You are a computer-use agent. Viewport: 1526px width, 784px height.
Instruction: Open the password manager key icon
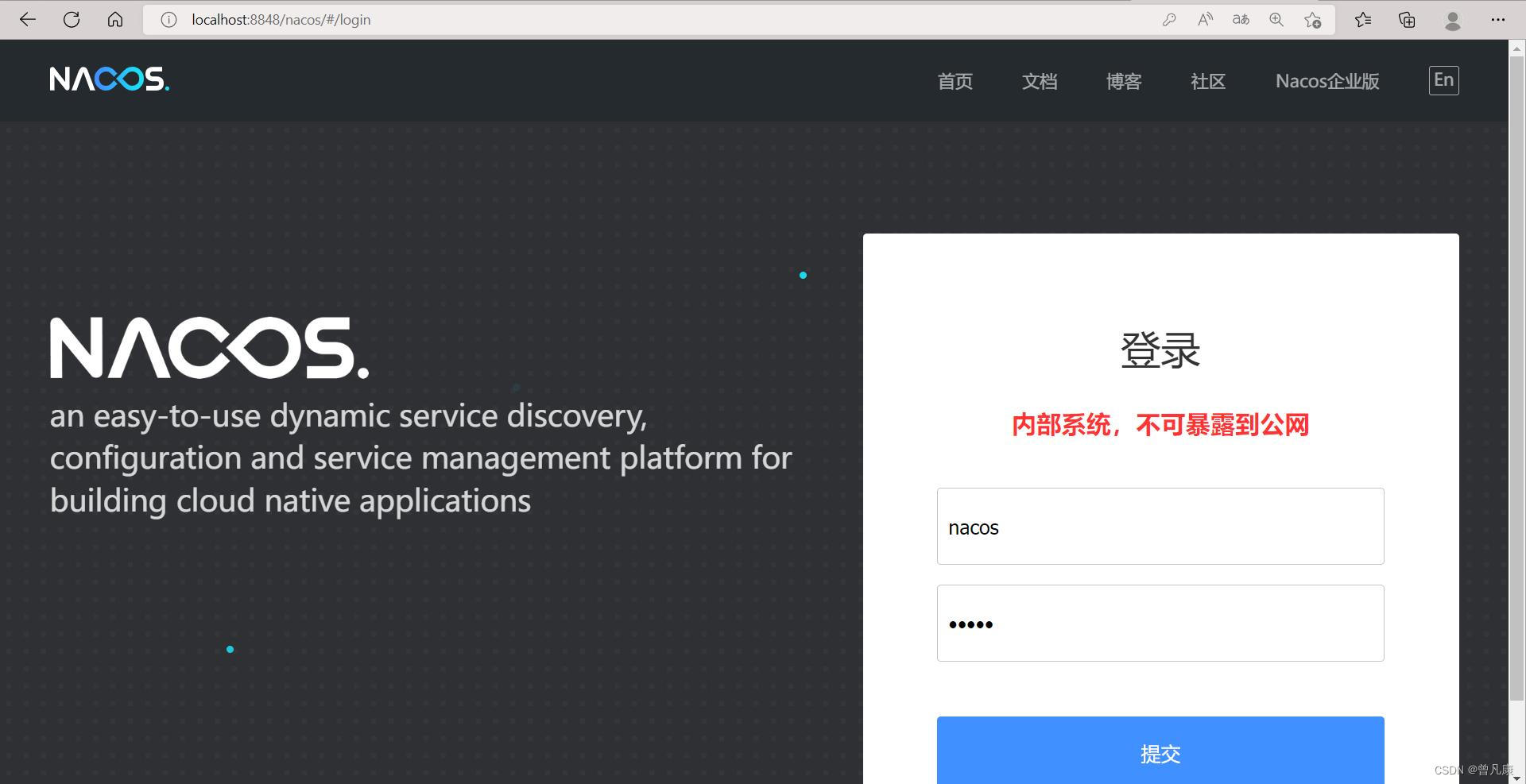1168,19
